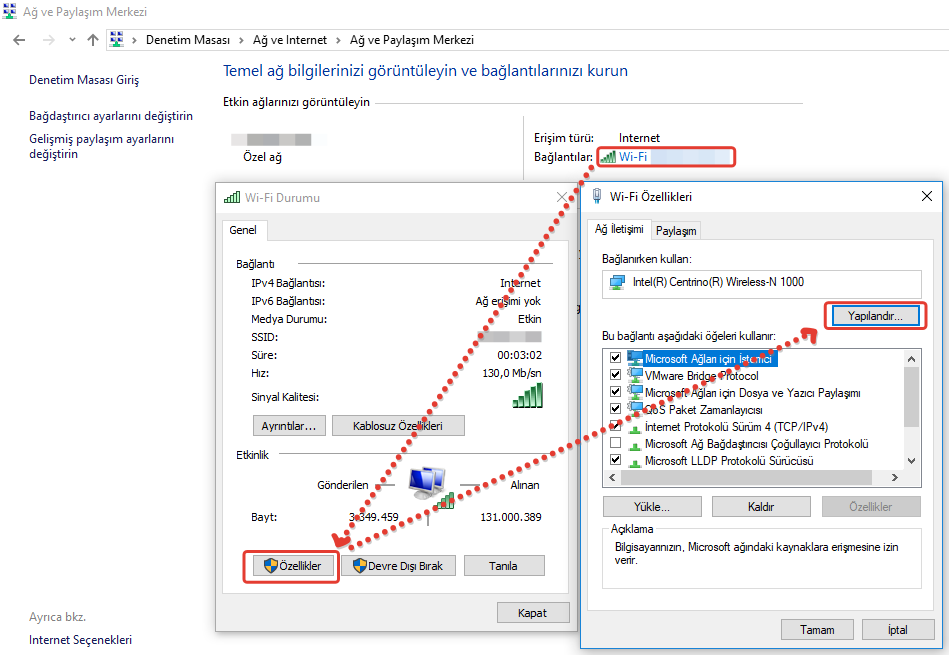Expand the chevron after Ağ ve Internet

coord(338,40)
